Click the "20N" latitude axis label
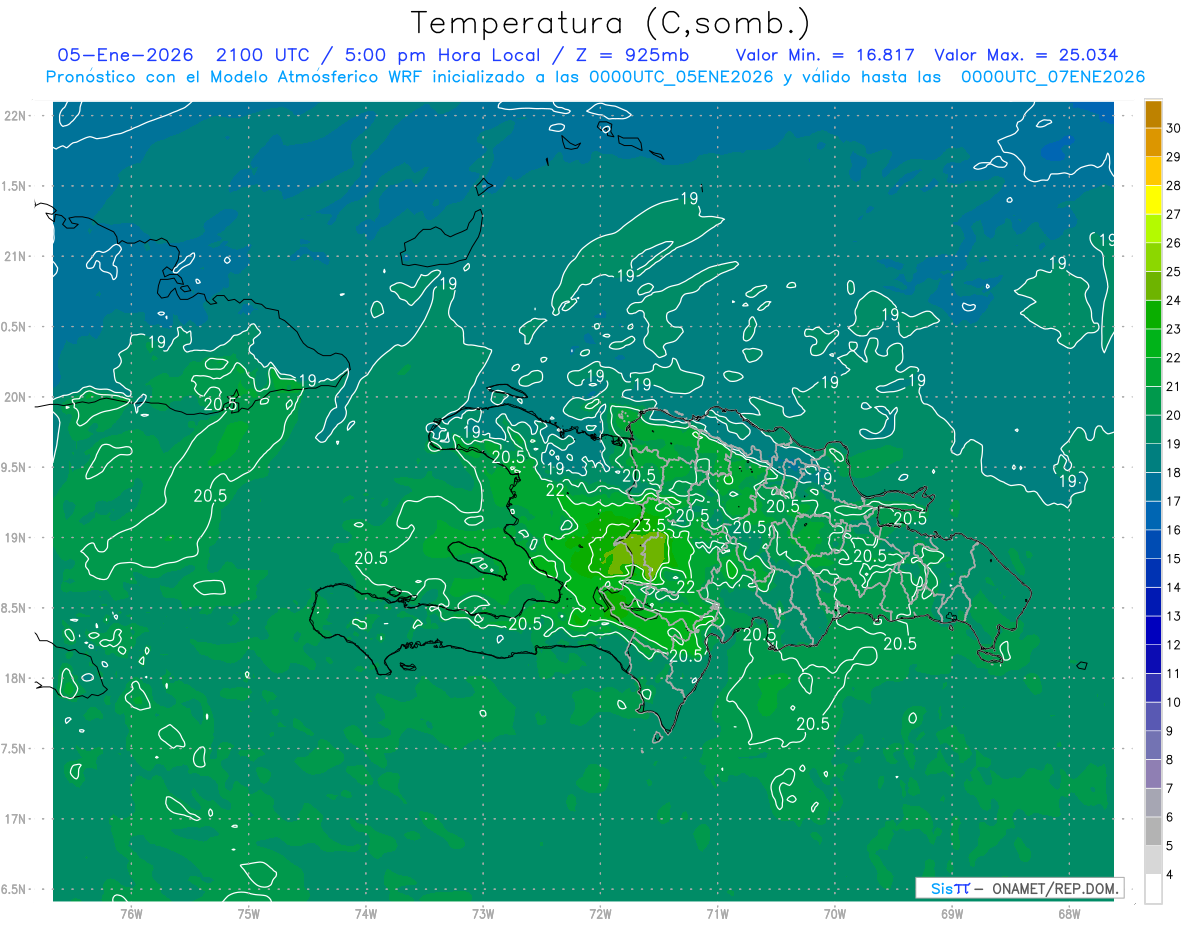Viewport: 1200px width, 927px height. pyautogui.click(x=15, y=397)
